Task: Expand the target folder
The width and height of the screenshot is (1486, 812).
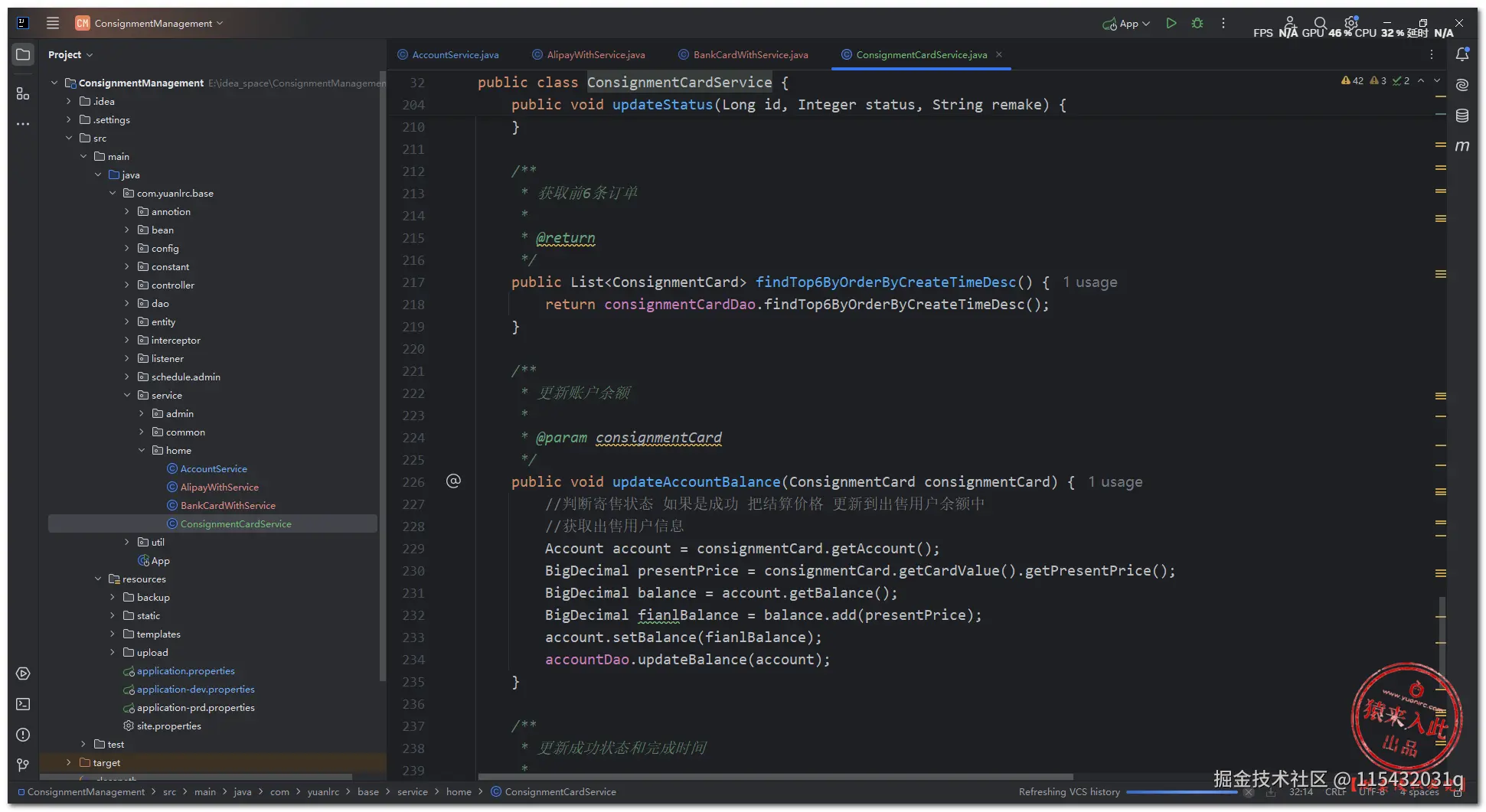Action: (x=69, y=762)
